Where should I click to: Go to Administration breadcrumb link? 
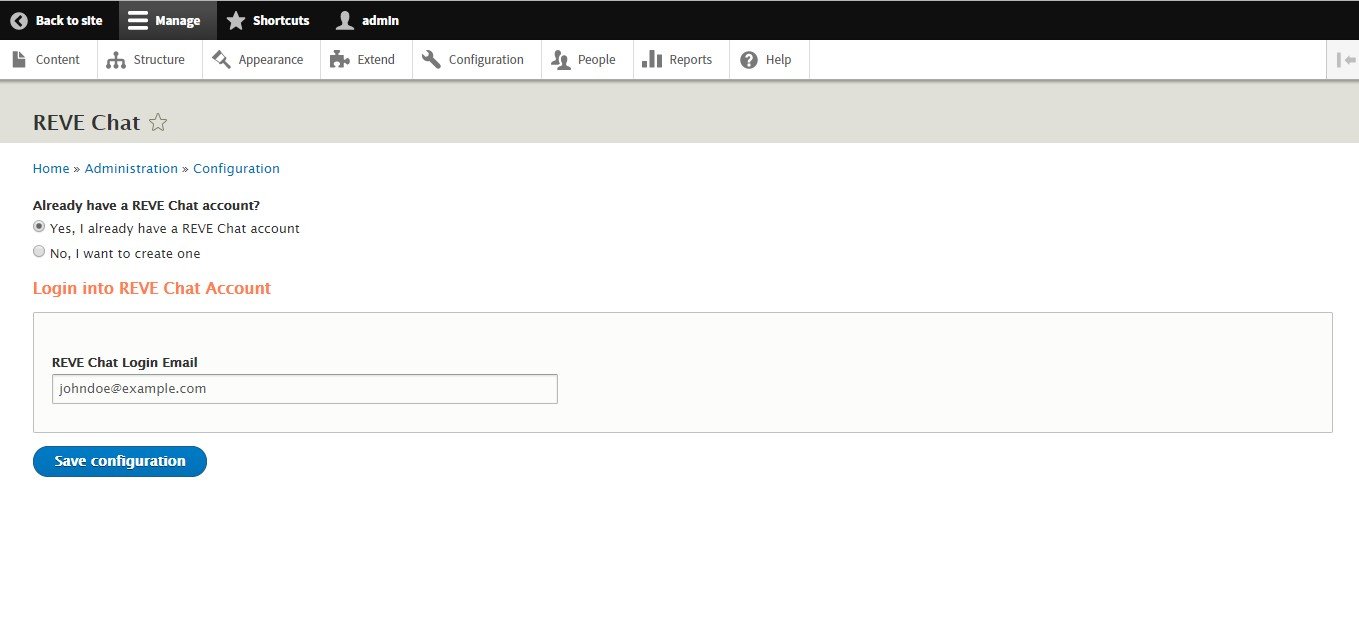pos(131,169)
